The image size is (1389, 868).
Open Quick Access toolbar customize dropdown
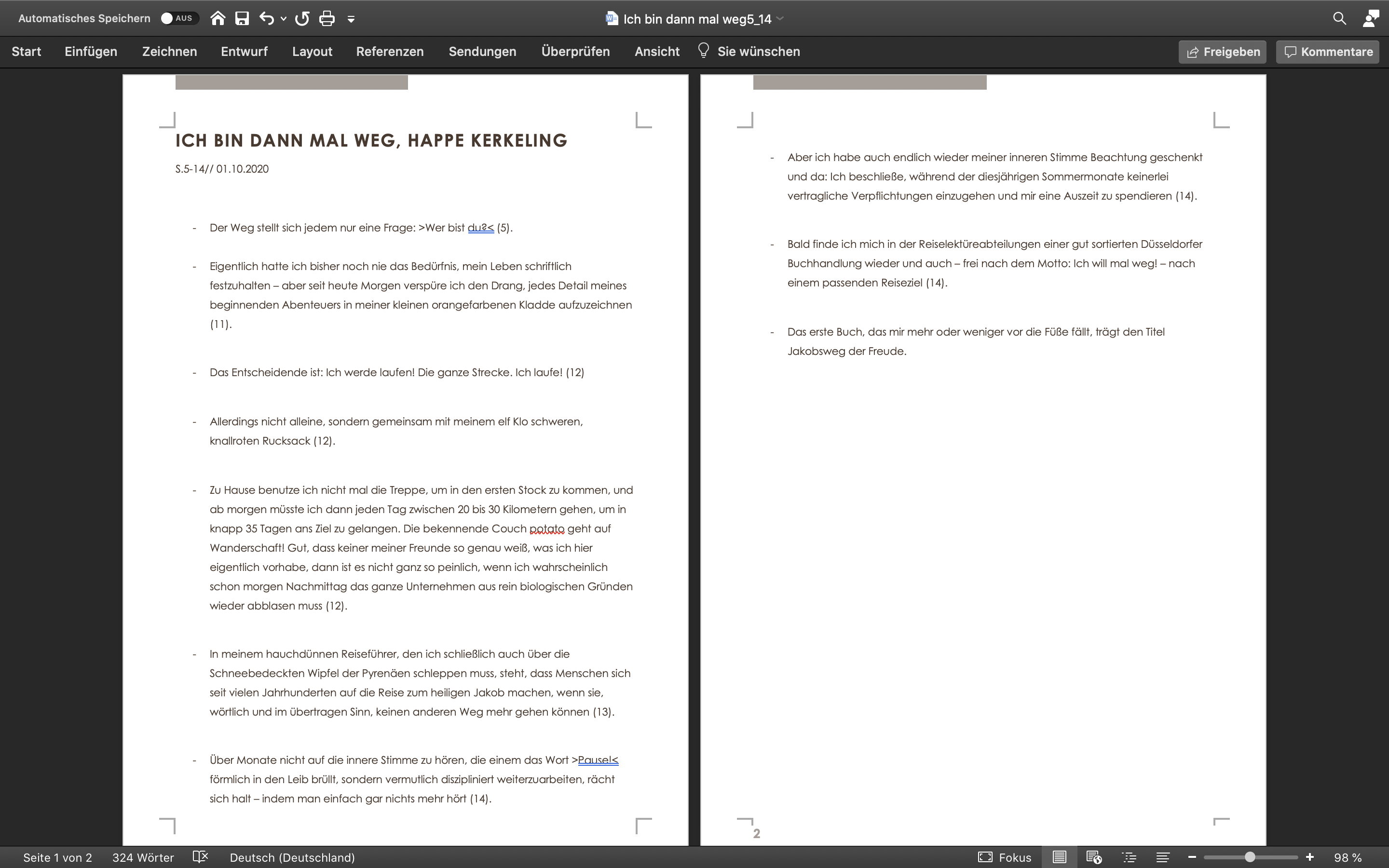351,19
